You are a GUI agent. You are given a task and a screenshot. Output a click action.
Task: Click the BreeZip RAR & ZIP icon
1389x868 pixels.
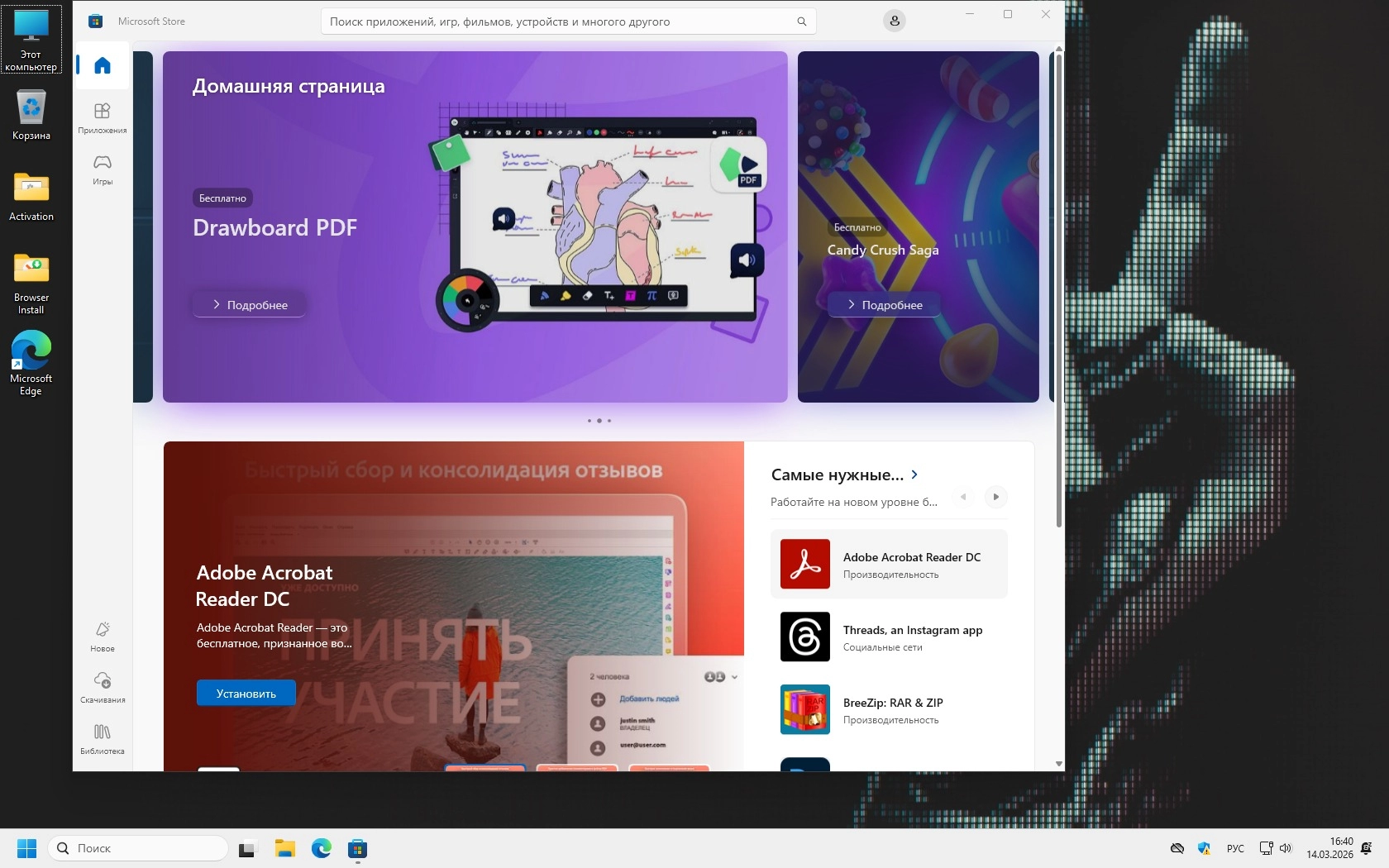click(805, 709)
